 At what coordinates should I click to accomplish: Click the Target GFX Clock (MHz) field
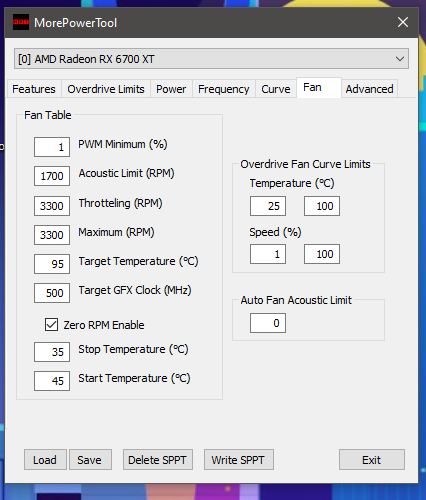click(x=52, y=293)
